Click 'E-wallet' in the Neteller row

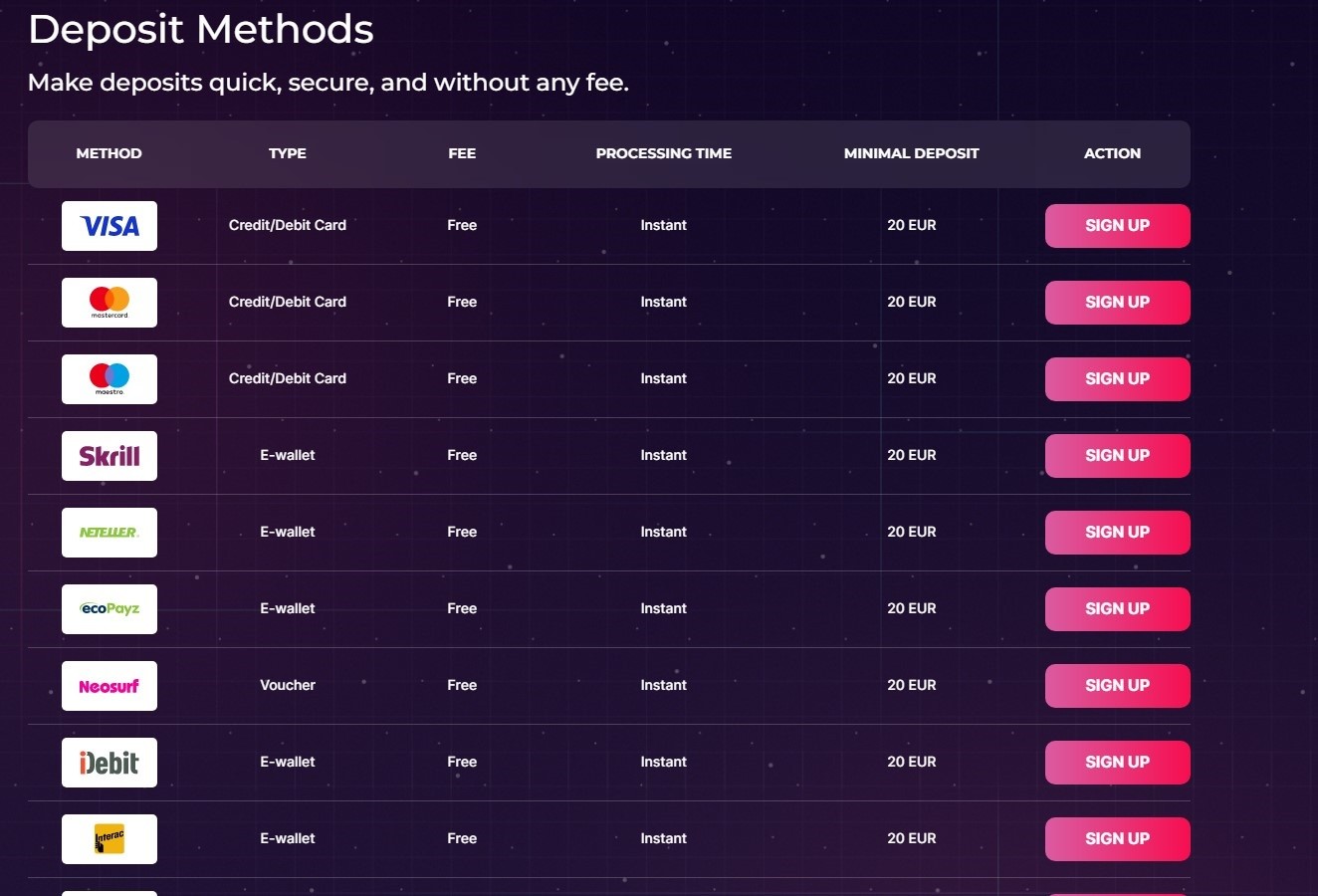point(288,532)
